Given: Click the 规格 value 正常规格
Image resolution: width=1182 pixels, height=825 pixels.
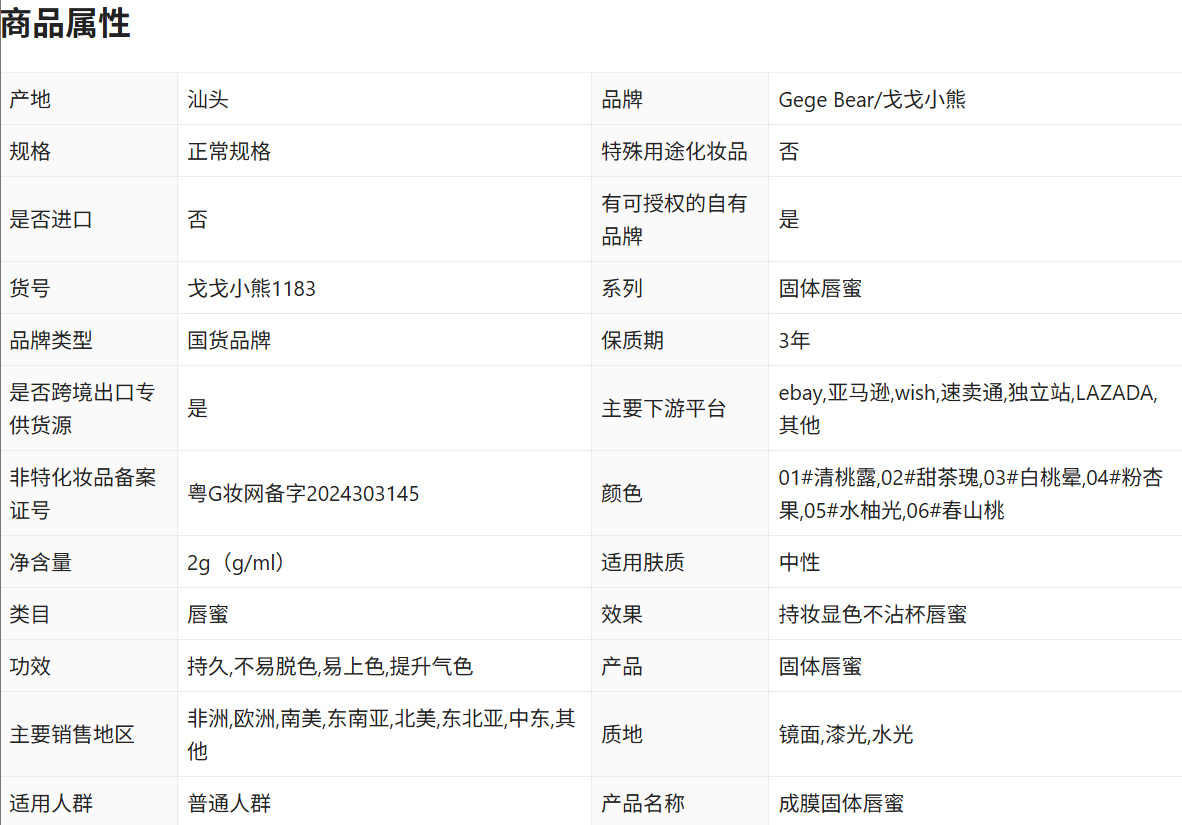Looking at the screenshot, I should (229, 152).
